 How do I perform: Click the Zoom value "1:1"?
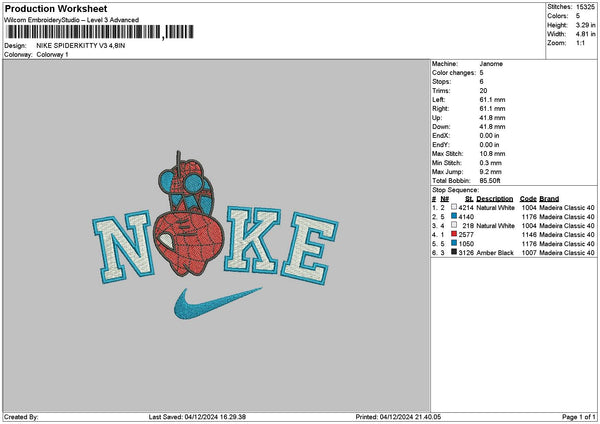coord(580,43)
